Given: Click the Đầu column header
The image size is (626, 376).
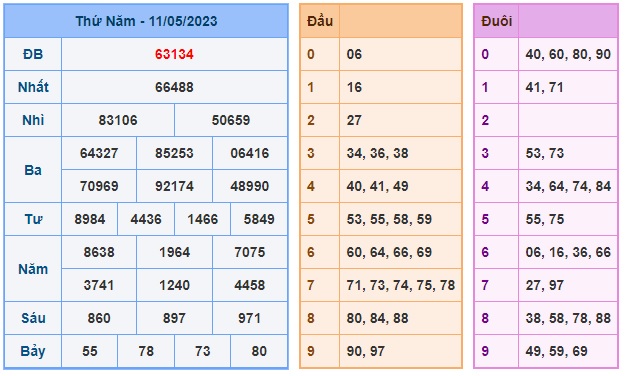Looking at the screenshot, I should click(320, 21).
